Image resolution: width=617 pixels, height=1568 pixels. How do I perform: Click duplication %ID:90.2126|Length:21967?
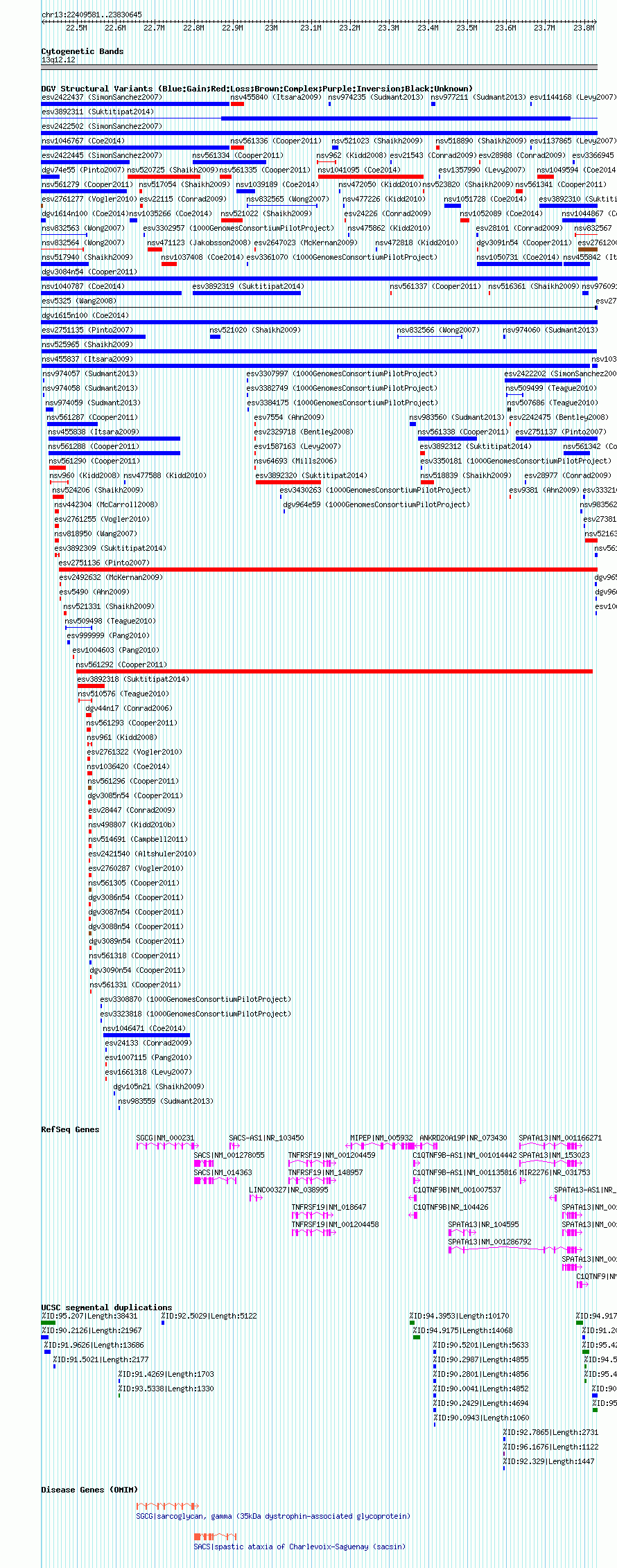point(92,1330)
